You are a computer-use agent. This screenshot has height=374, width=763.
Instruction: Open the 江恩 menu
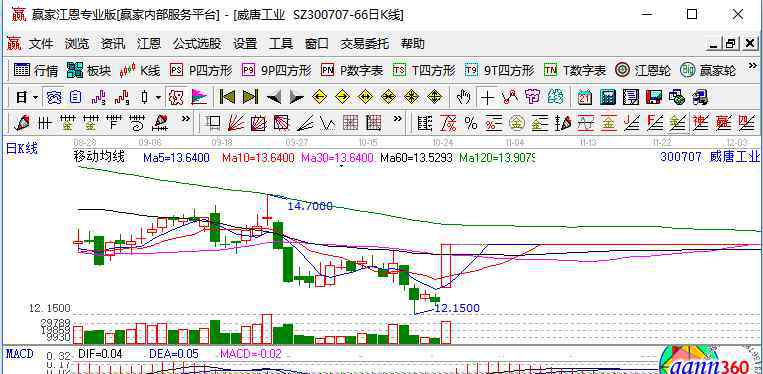[149, 44]
